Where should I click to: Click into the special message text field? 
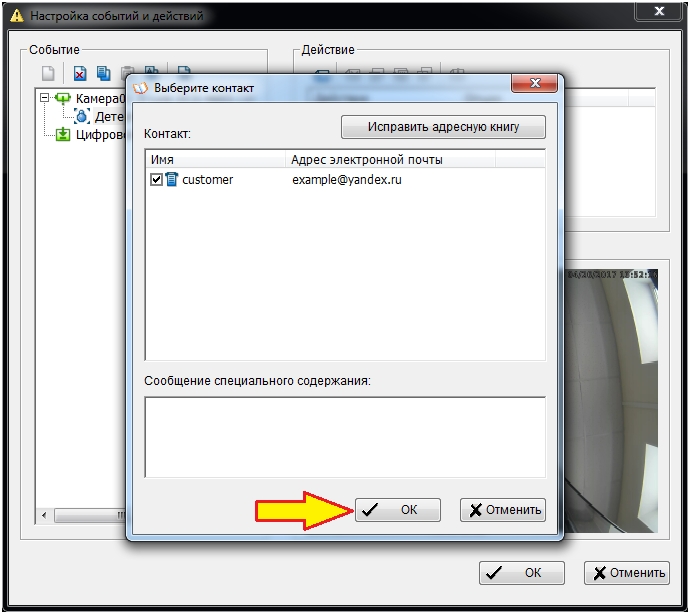coord(345,437)
